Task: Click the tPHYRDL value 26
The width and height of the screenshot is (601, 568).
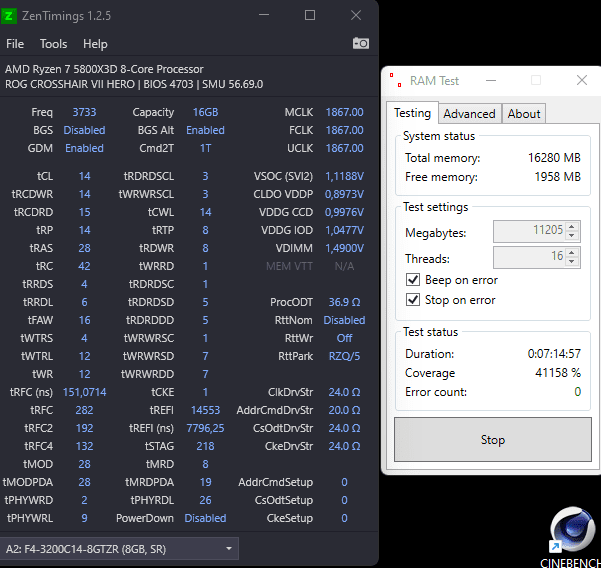Action: [205, 500]
